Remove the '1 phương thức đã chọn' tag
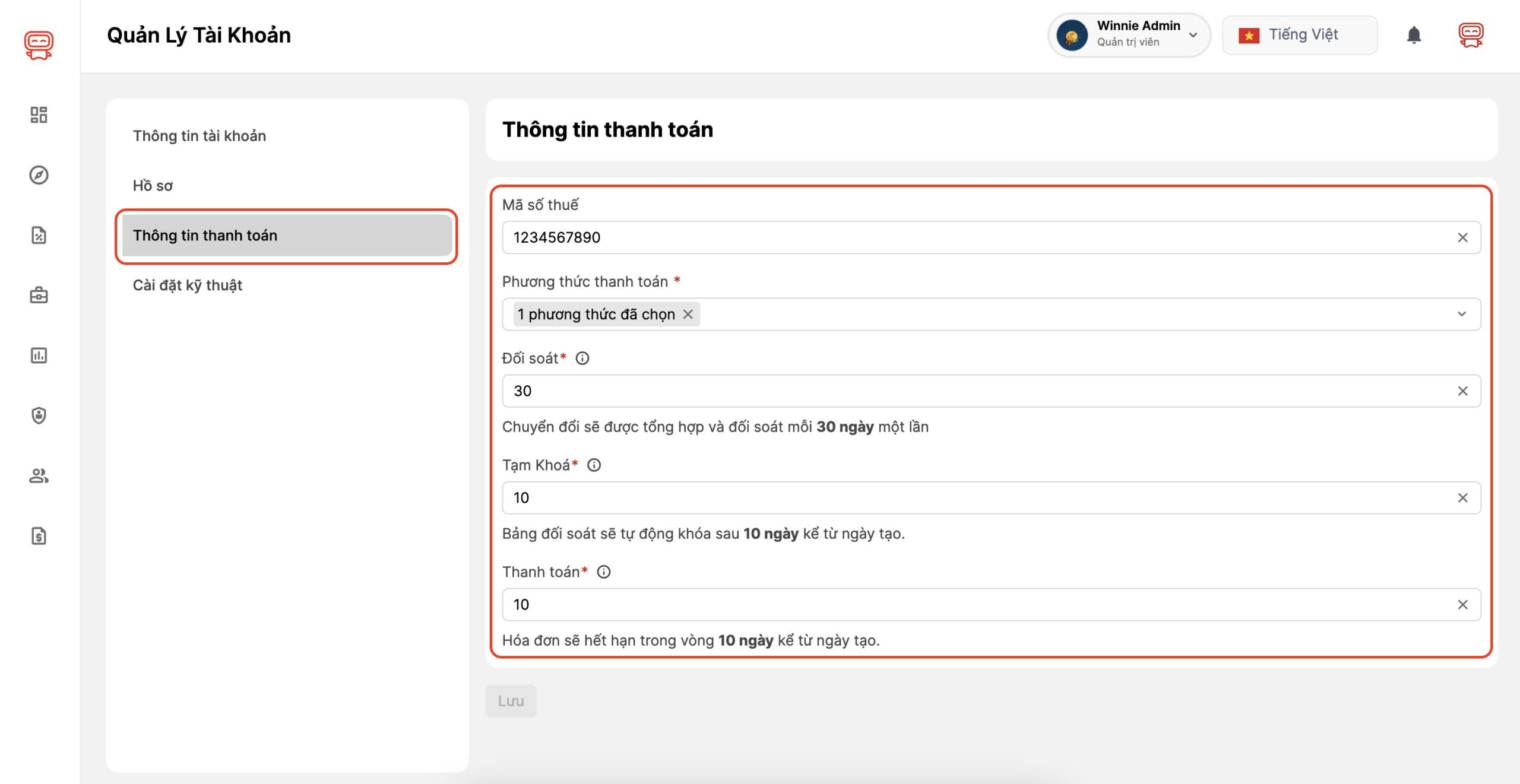 [x=688, y=314]
